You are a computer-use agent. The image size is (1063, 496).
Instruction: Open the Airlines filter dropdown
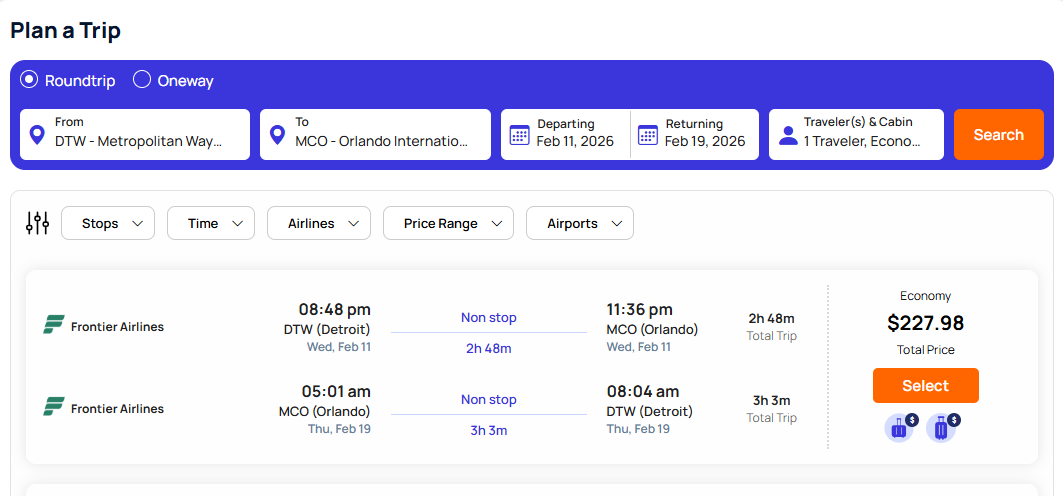319,223
